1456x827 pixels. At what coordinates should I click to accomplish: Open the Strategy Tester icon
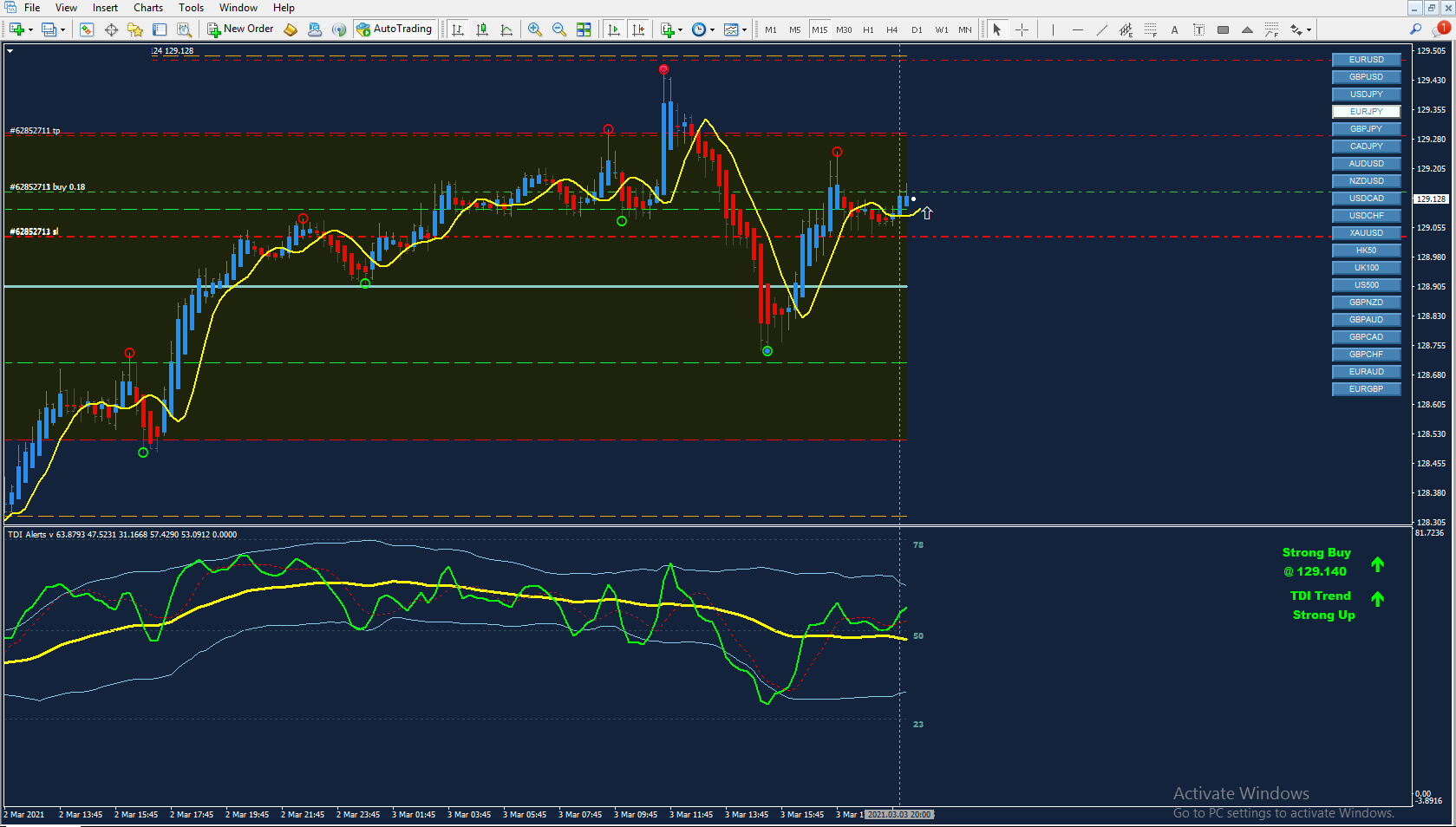pos(184,29)
